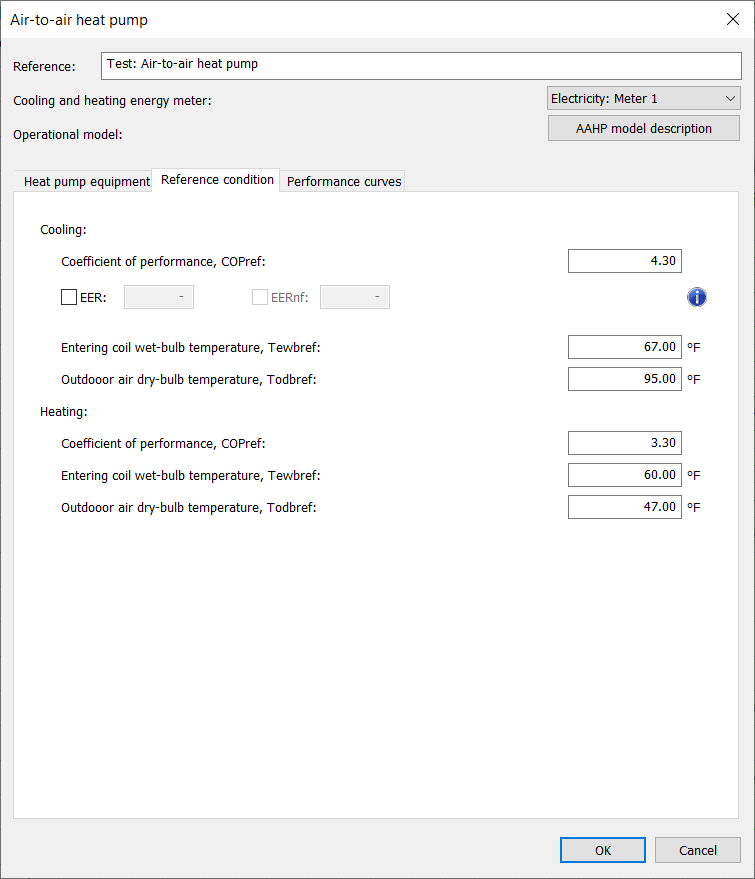Edit heating outdoor air dry-bulb temperature field
This screenshot has height=879, width=755.
(x=624, y=507)
